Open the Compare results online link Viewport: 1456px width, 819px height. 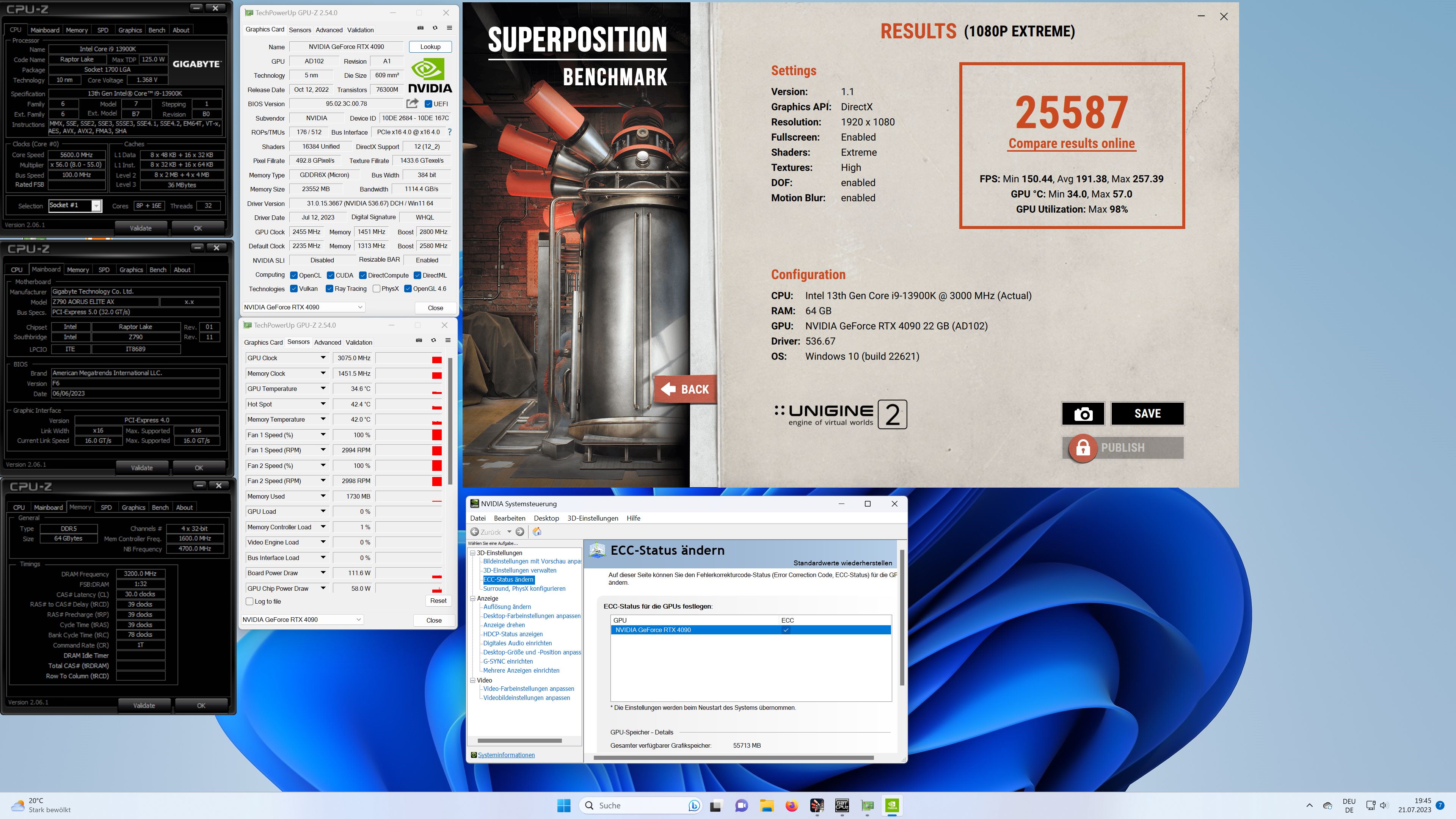(1072, 144)
